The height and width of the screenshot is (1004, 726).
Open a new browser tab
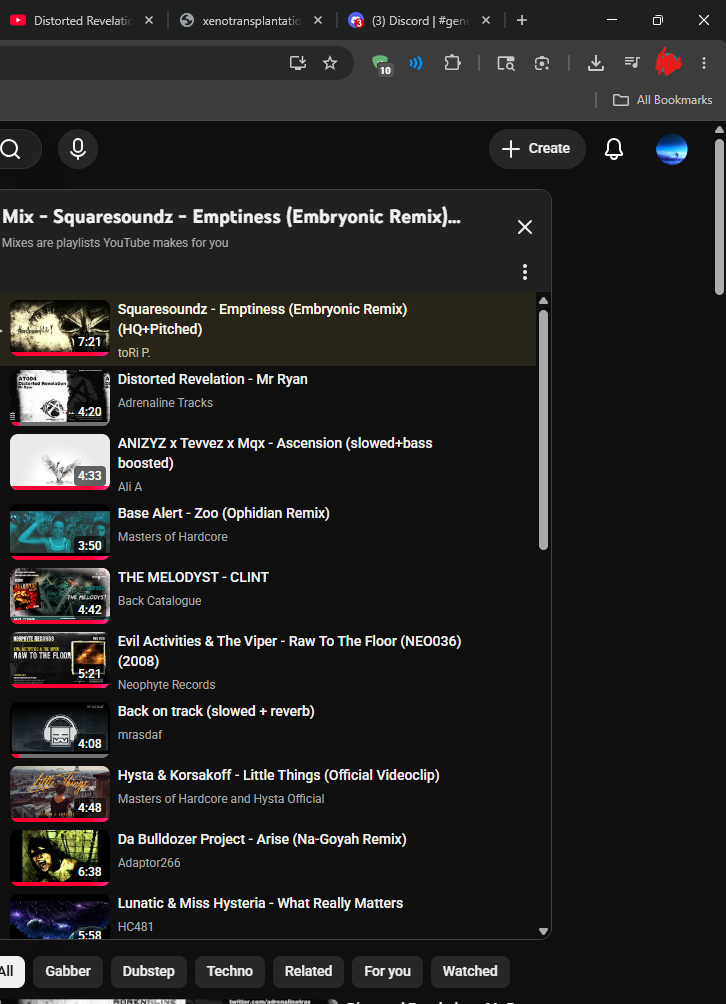522,20
